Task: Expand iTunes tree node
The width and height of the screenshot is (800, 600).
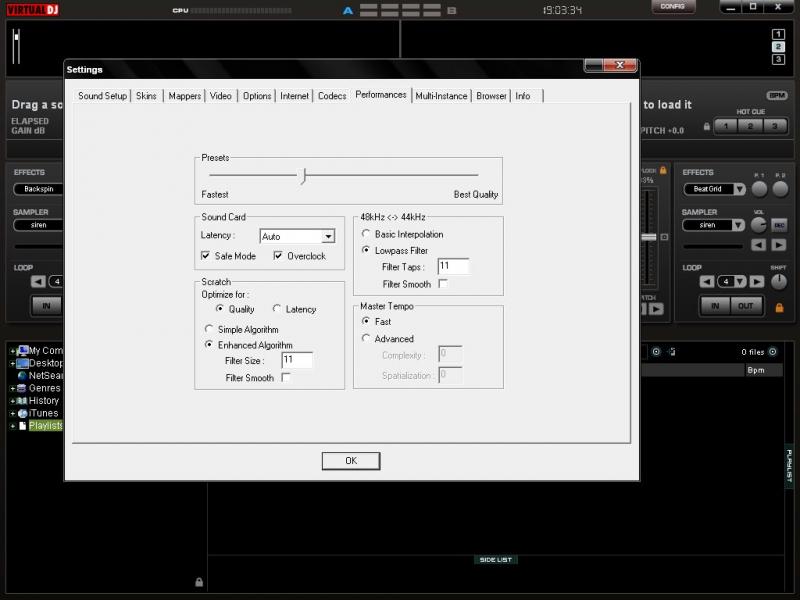Action: coord(12,413)
